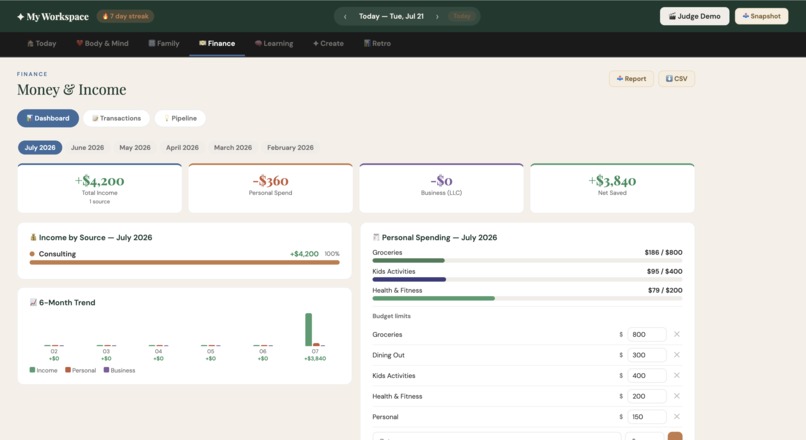
Task: Select the Finance tab
Action: 217,44
